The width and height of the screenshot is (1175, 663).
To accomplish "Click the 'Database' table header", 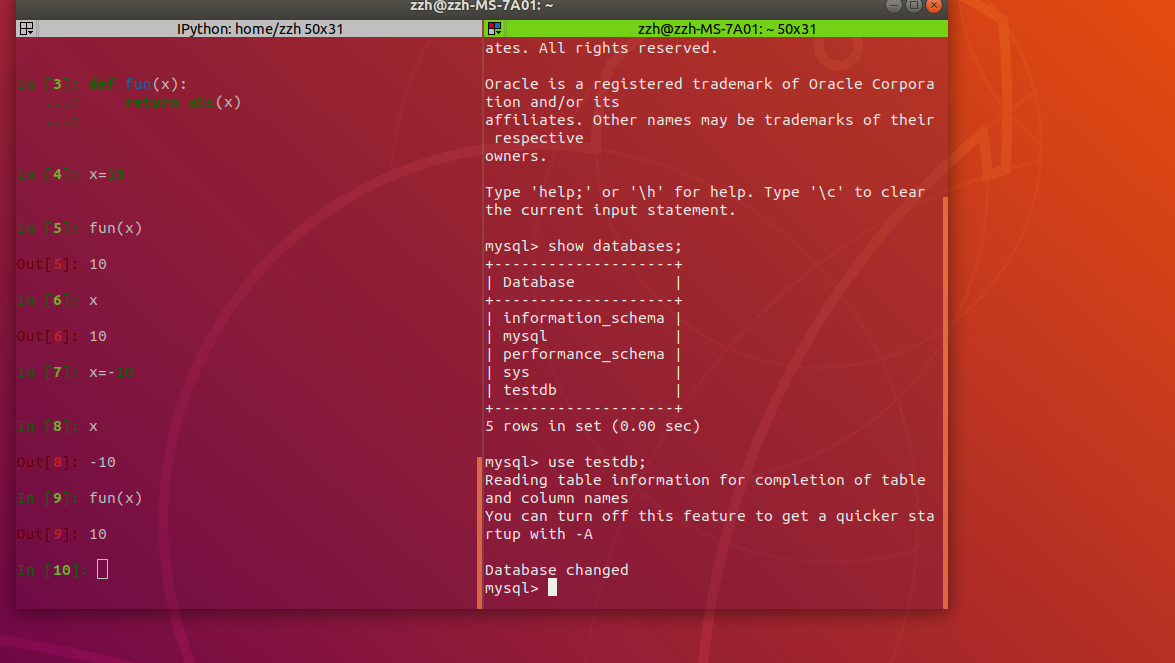I will pyautogui.click(x=539, y=282).
